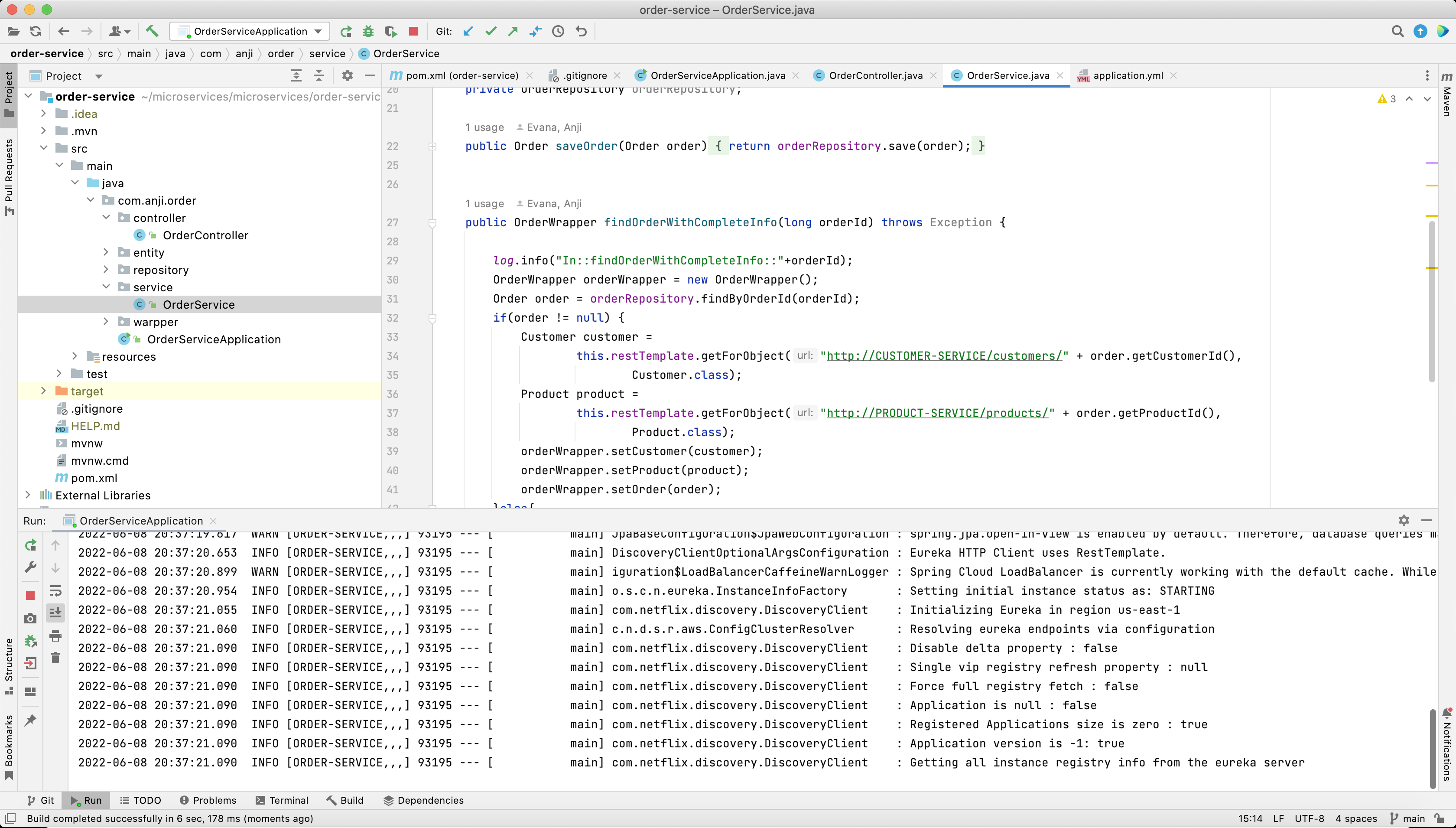This screenshot has width=1456, height=828.
Task: Toggle soft-wrap in the console output
Action: point(56,591)
